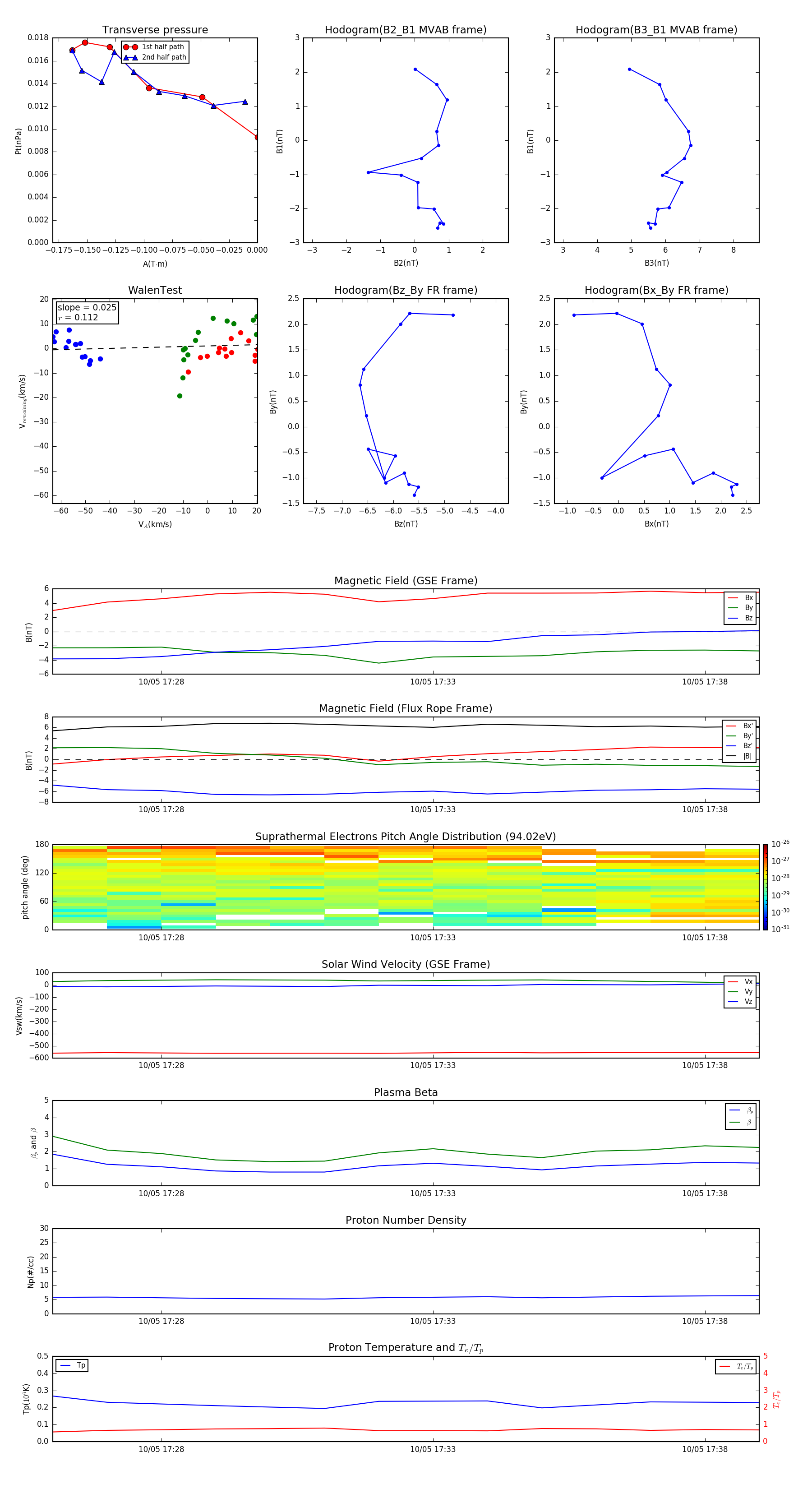Screen dimensions: 812x1489
Task: Click the "V_A(km/s)" axis label of WalenTest
Action: pyautogui.click(x=155, y=524)
